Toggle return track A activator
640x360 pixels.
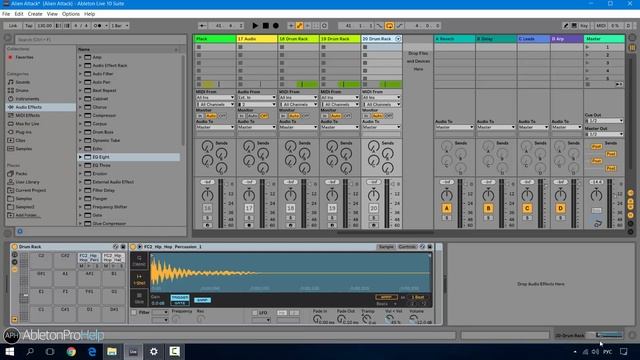click(447, 209)
